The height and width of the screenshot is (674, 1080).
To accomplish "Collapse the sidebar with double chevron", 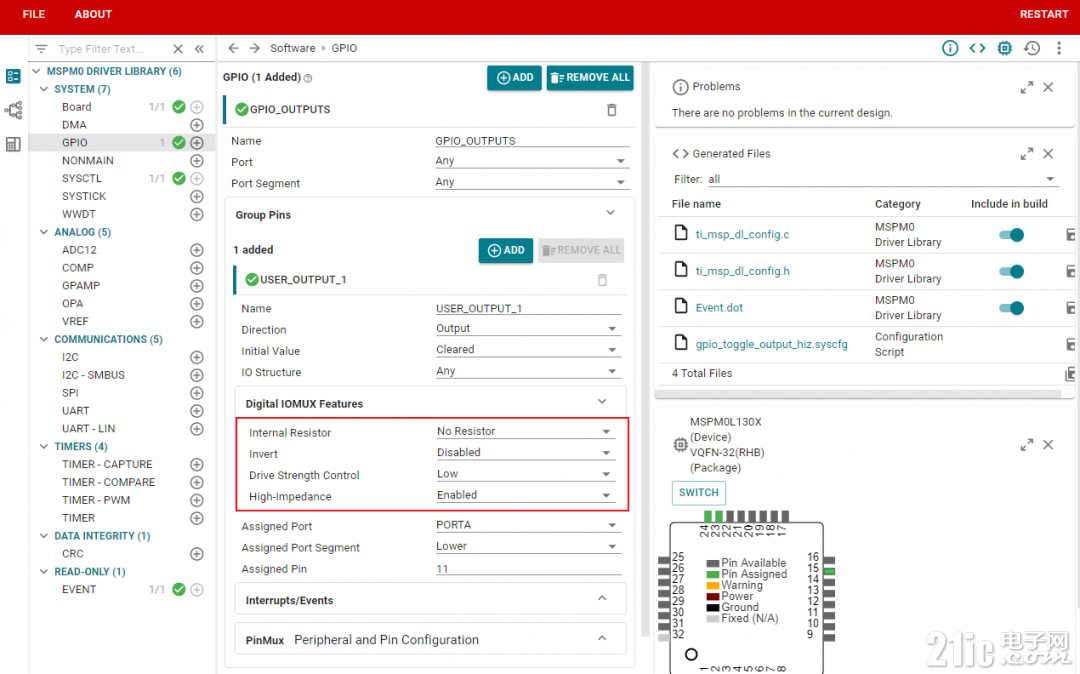I will click(199, 49).
